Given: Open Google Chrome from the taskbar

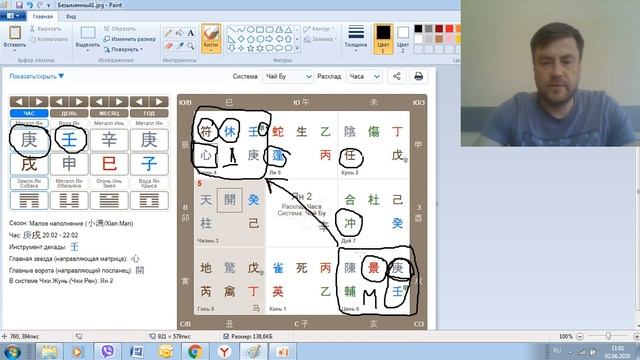Looking at the screenshot, I should point(195,351).
